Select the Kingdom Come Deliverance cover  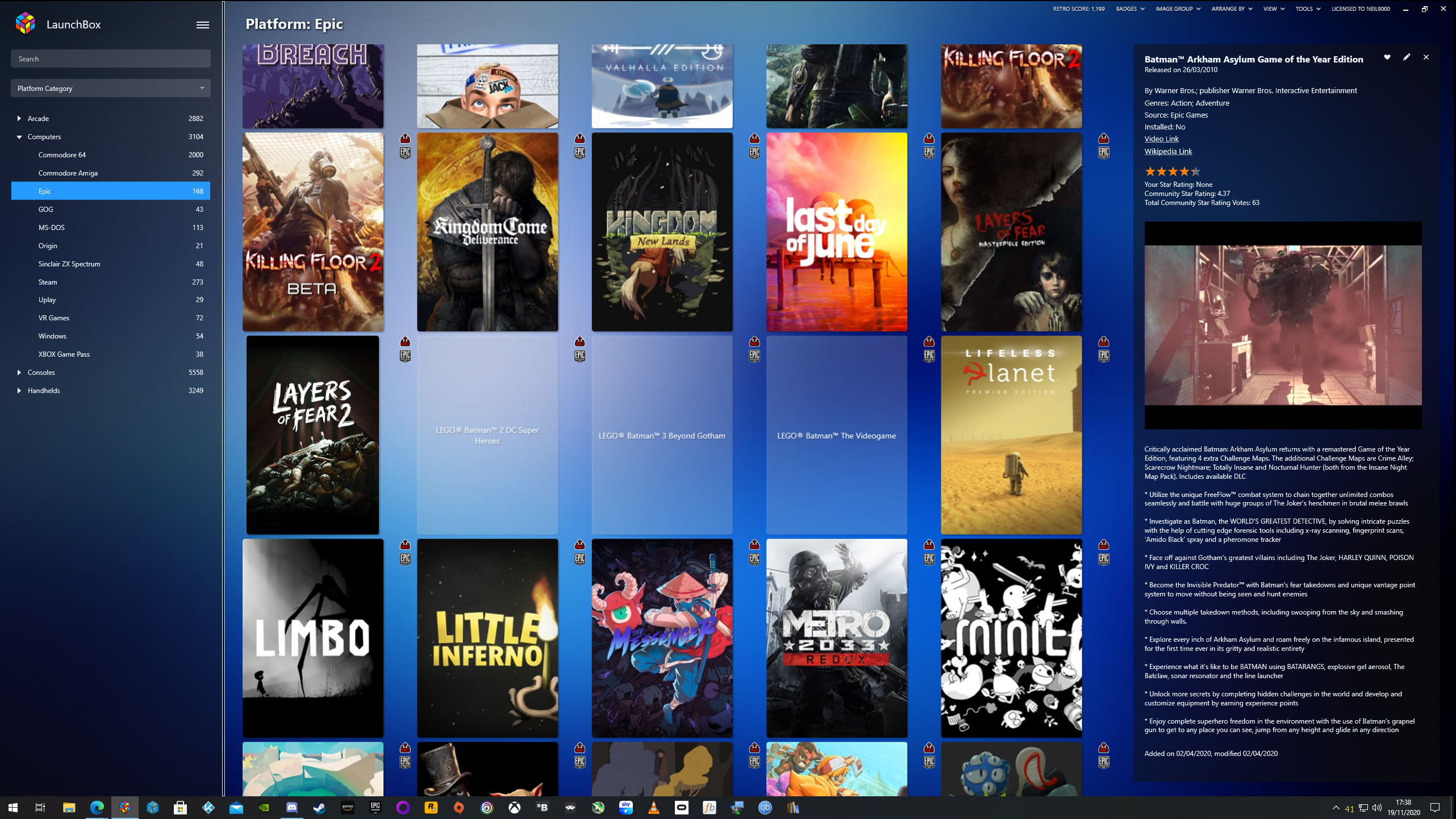pyautogui.click(x=487, y=232)
